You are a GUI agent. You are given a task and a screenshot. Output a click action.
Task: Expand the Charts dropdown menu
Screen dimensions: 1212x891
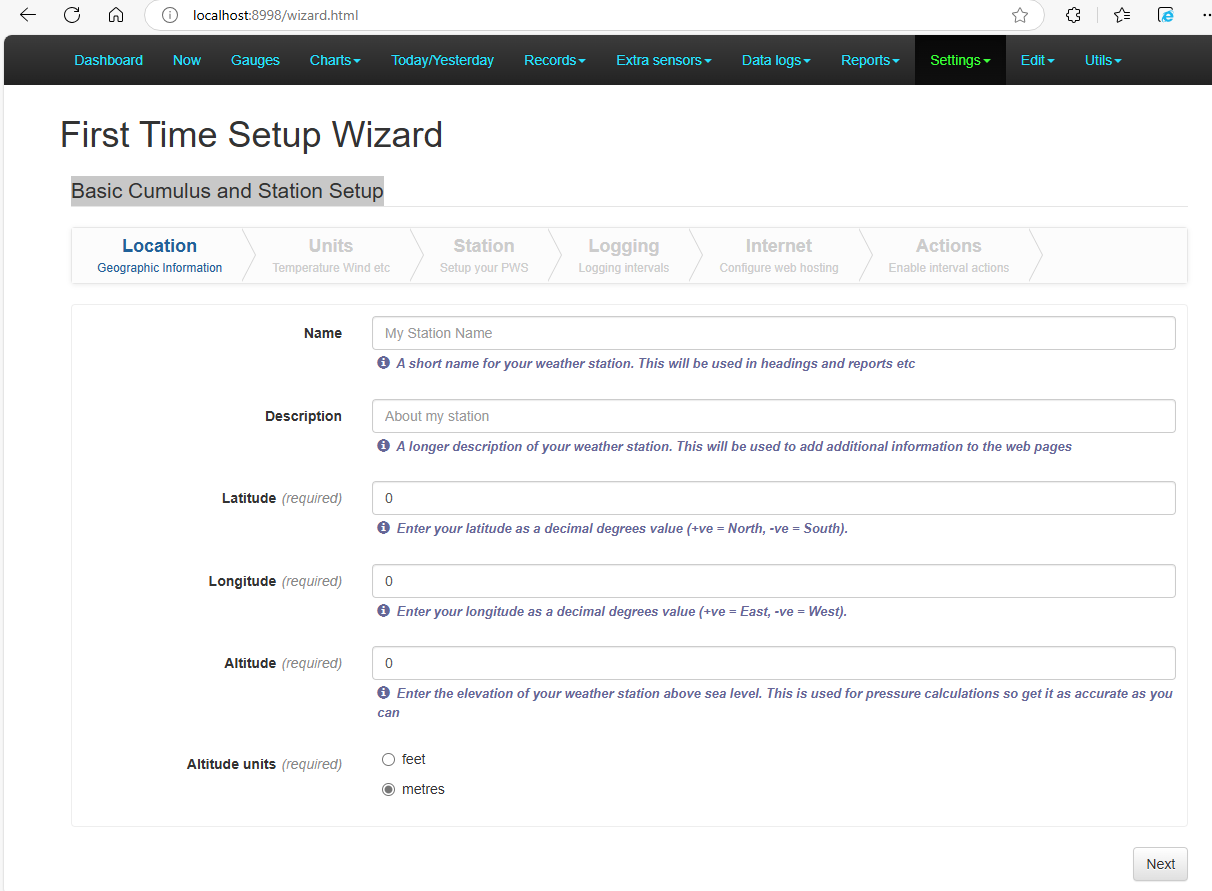click(335, 60)
